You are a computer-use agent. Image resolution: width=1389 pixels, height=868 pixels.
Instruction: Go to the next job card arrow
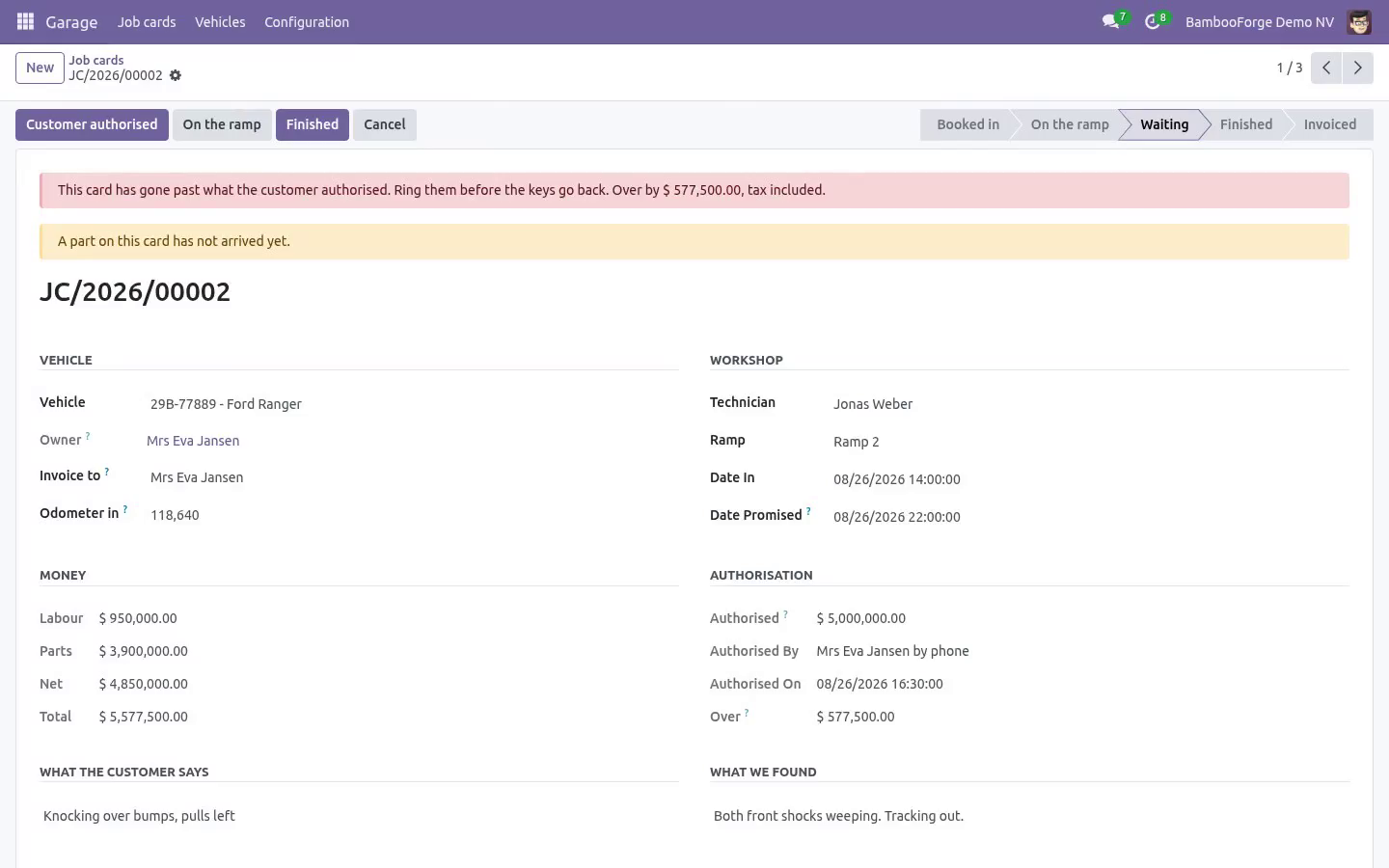(1357, 68)
